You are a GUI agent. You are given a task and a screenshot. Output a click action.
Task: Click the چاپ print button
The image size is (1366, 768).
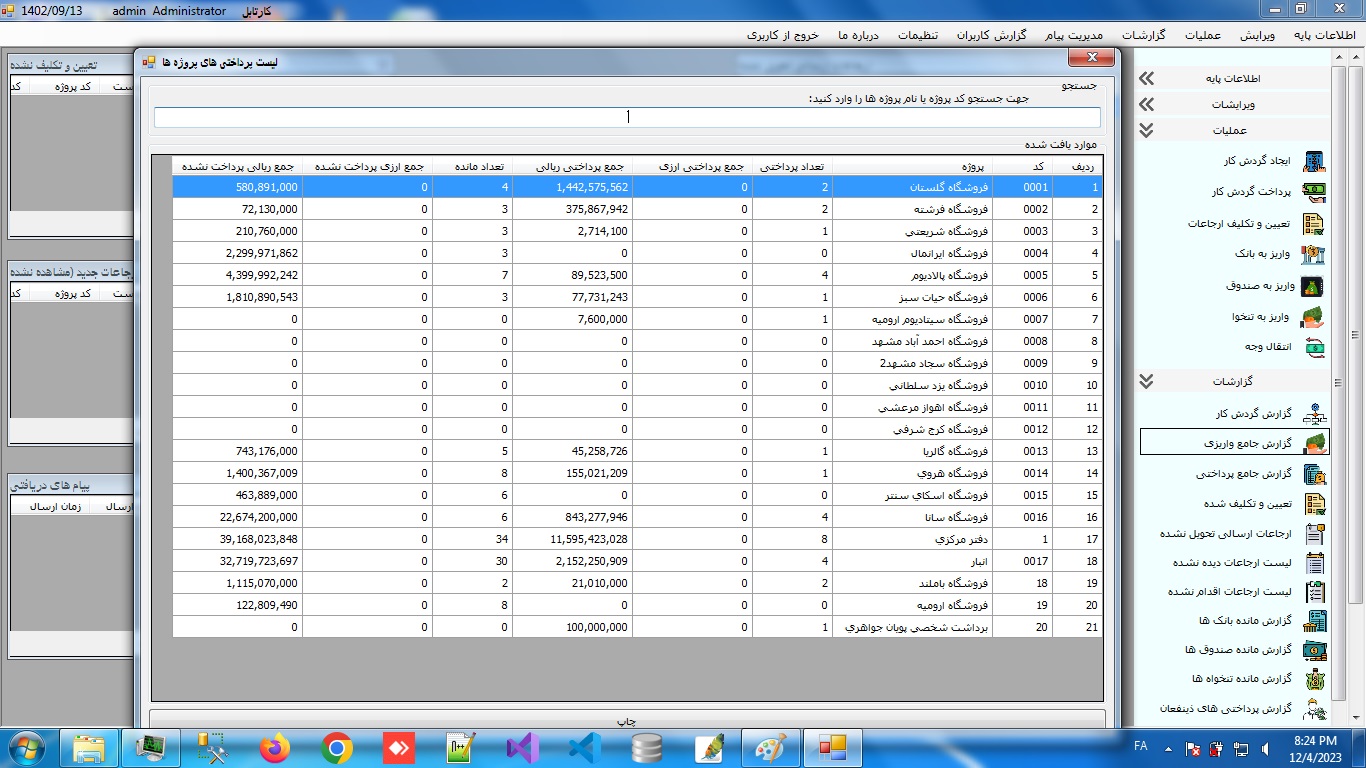pyautogui.click(x=626, y=720)
